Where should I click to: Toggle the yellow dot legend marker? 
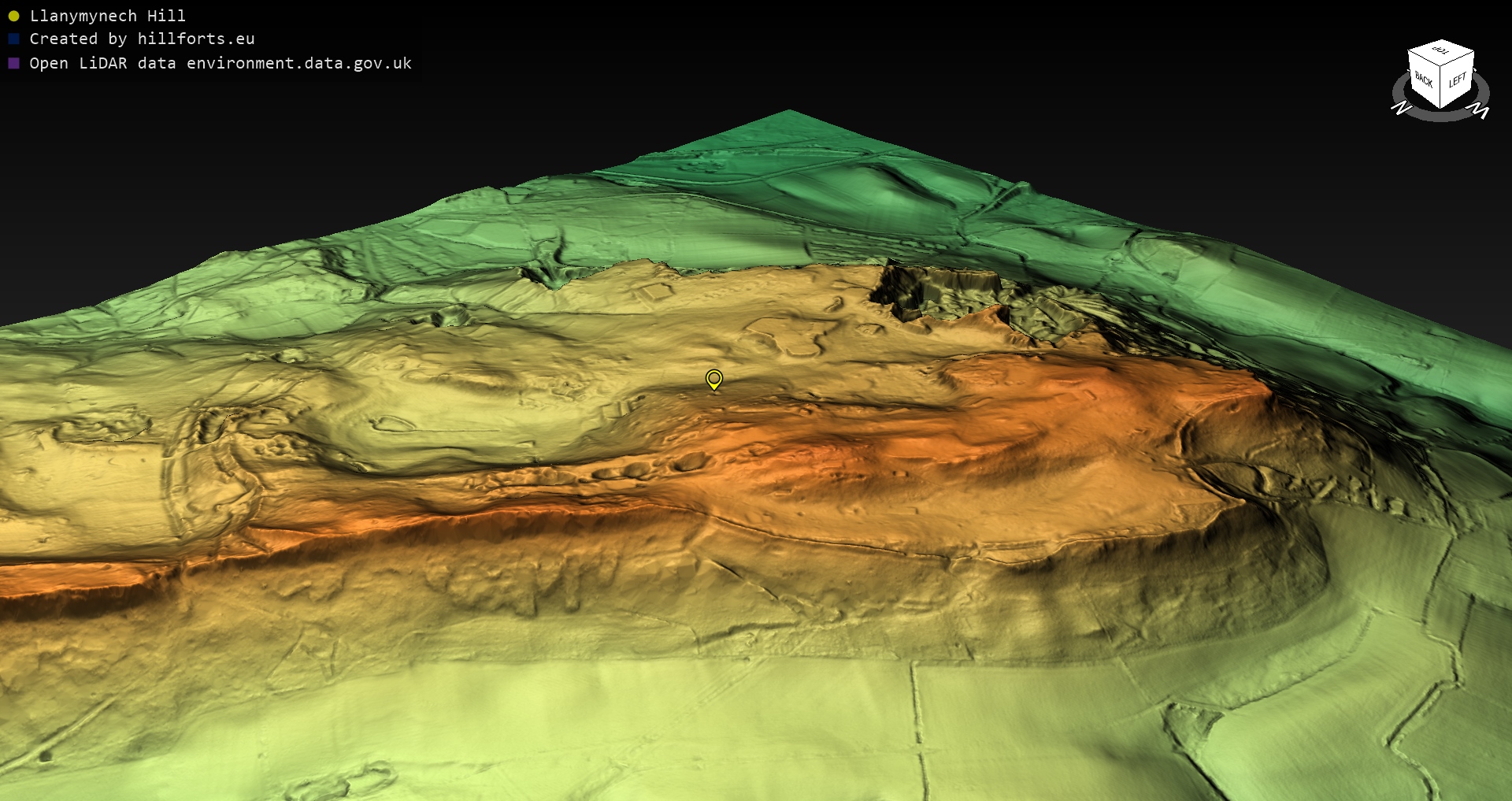13,16
